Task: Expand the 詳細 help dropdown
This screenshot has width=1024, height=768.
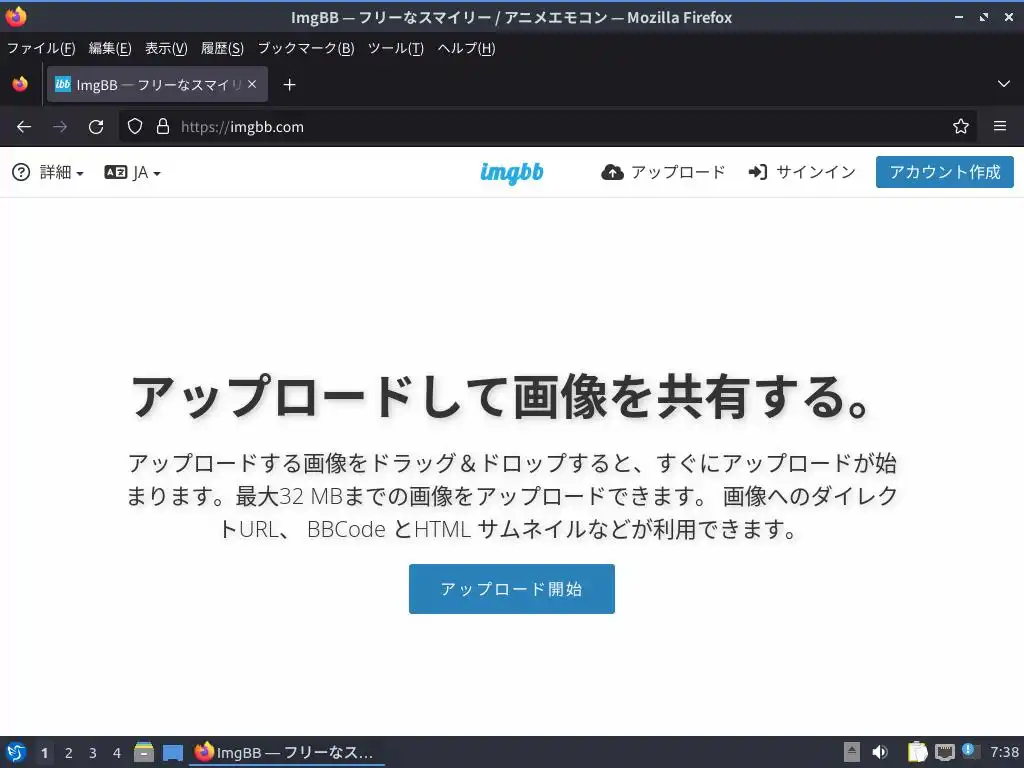Action: tap(48, 172)
